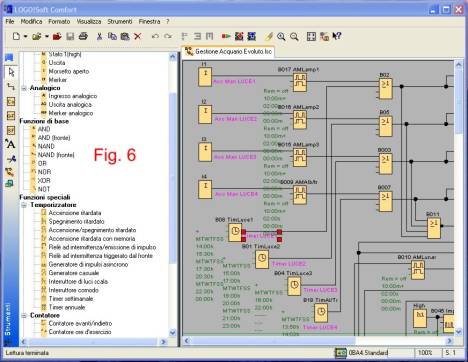Pick the XOR basic function

coord(44,180)
